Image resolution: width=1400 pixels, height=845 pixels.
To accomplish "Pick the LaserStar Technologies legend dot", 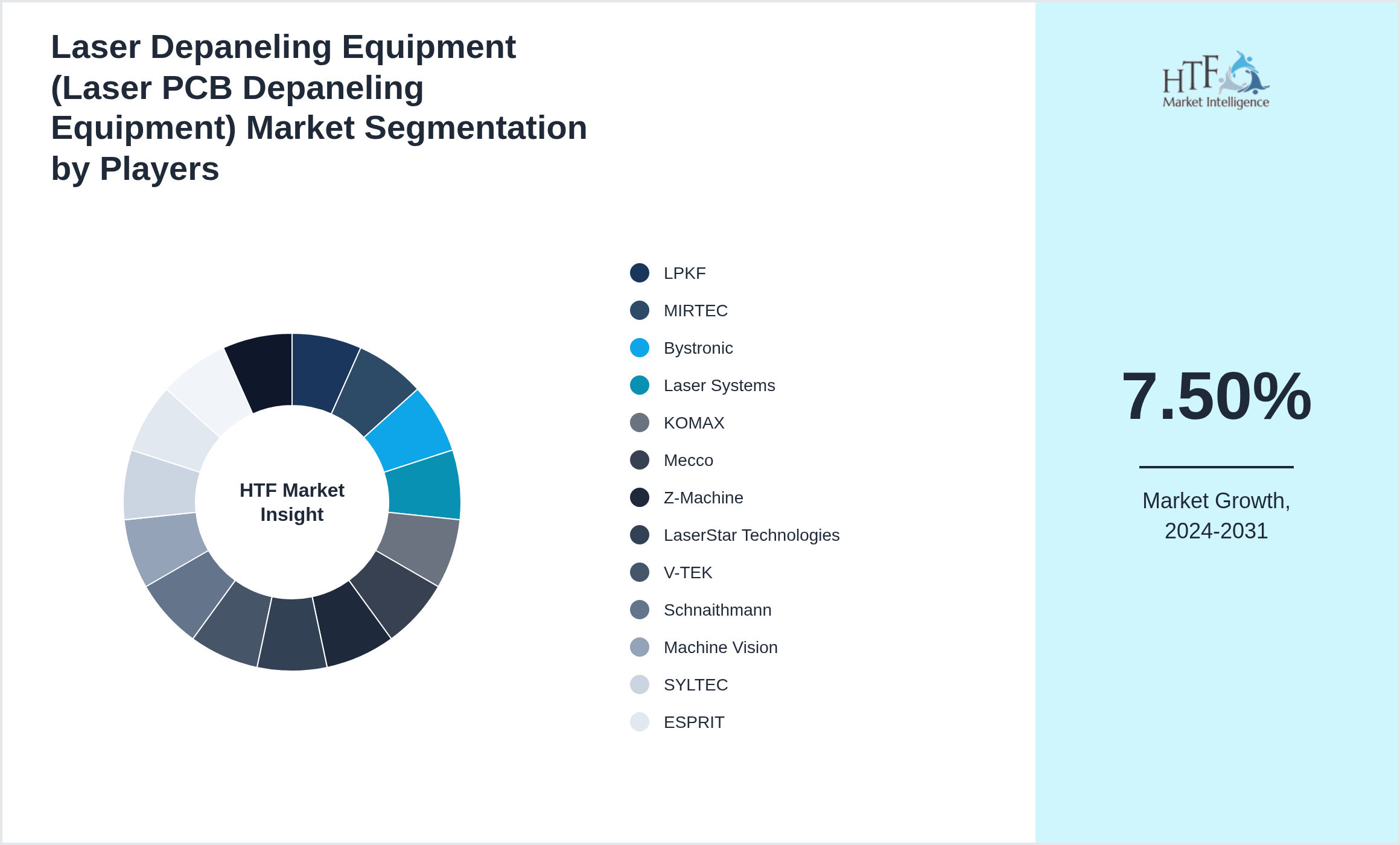I will point(640,535).
